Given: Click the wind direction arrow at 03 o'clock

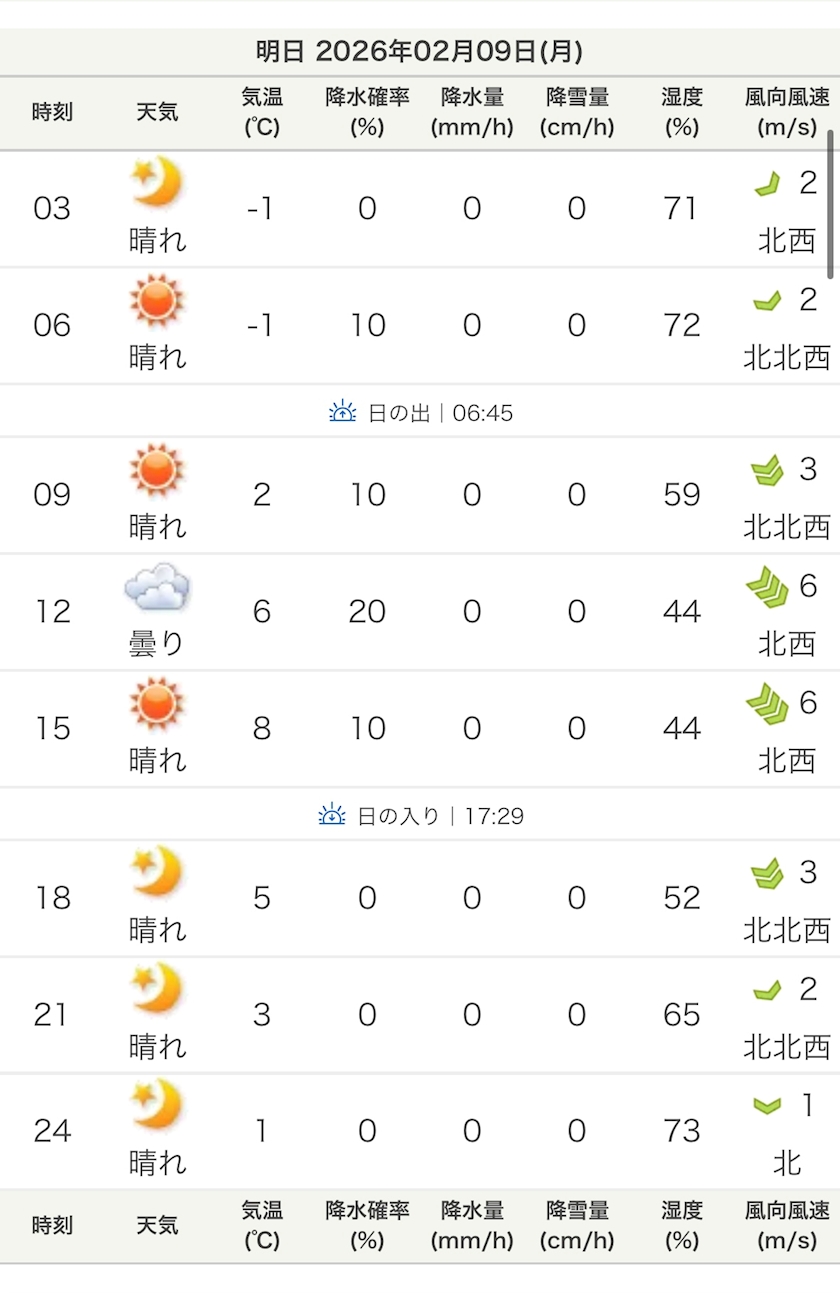Looking at the screenshot, I should [767, 184].
